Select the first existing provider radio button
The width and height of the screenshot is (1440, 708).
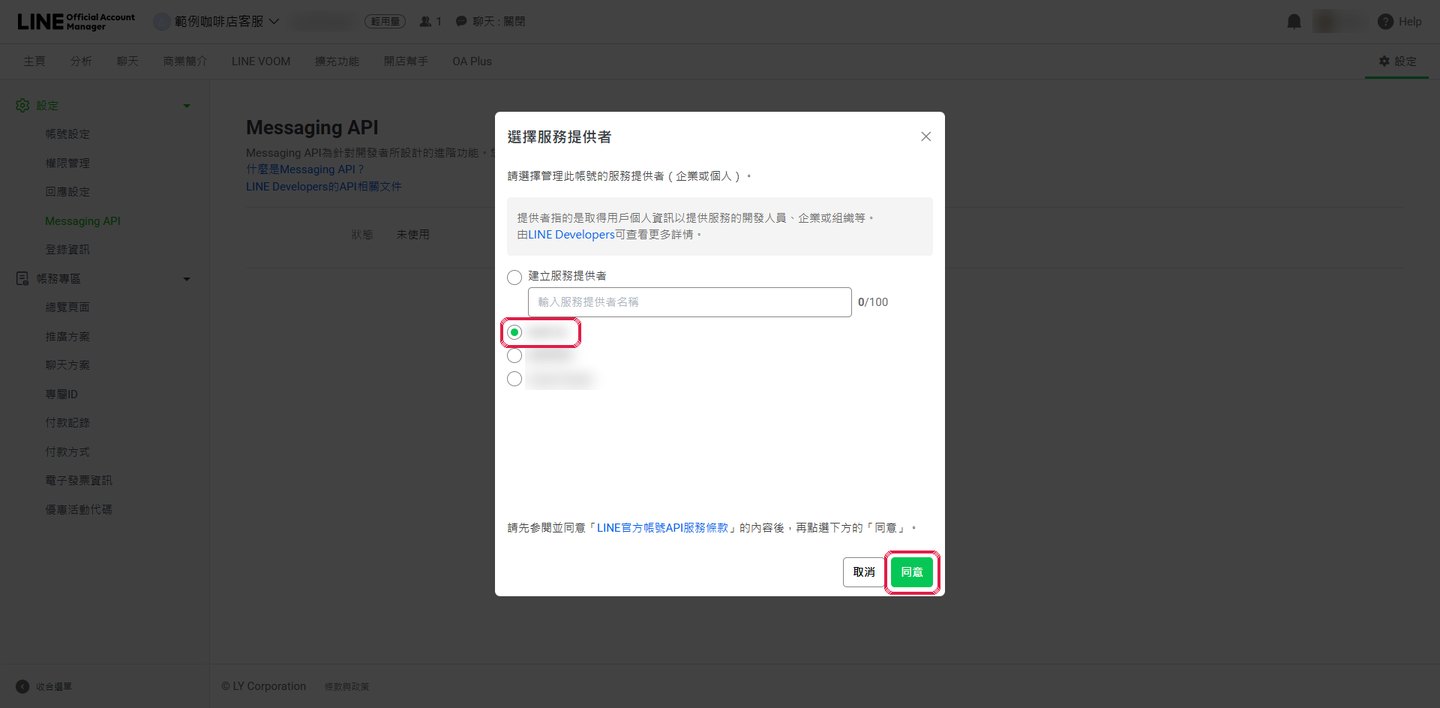click(x=514, y=332)
